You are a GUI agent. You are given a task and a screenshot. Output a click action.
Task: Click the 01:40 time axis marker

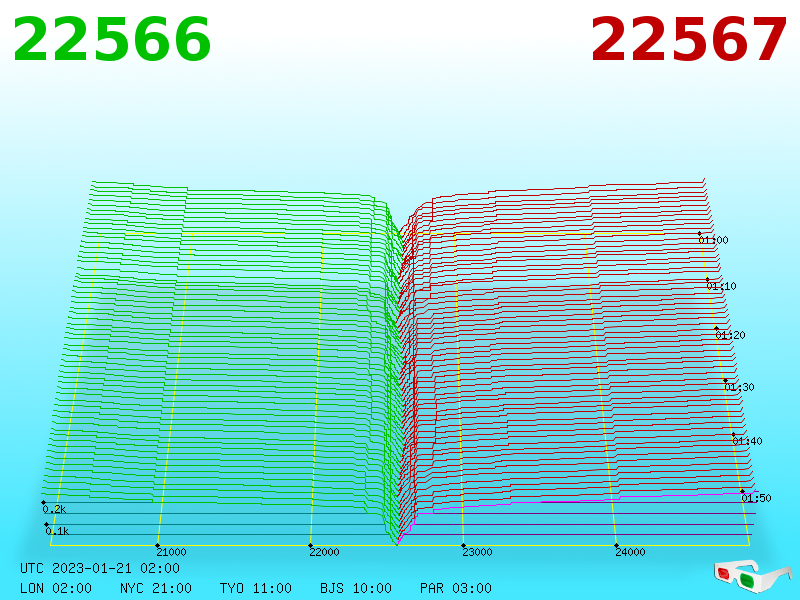point(747,441)
